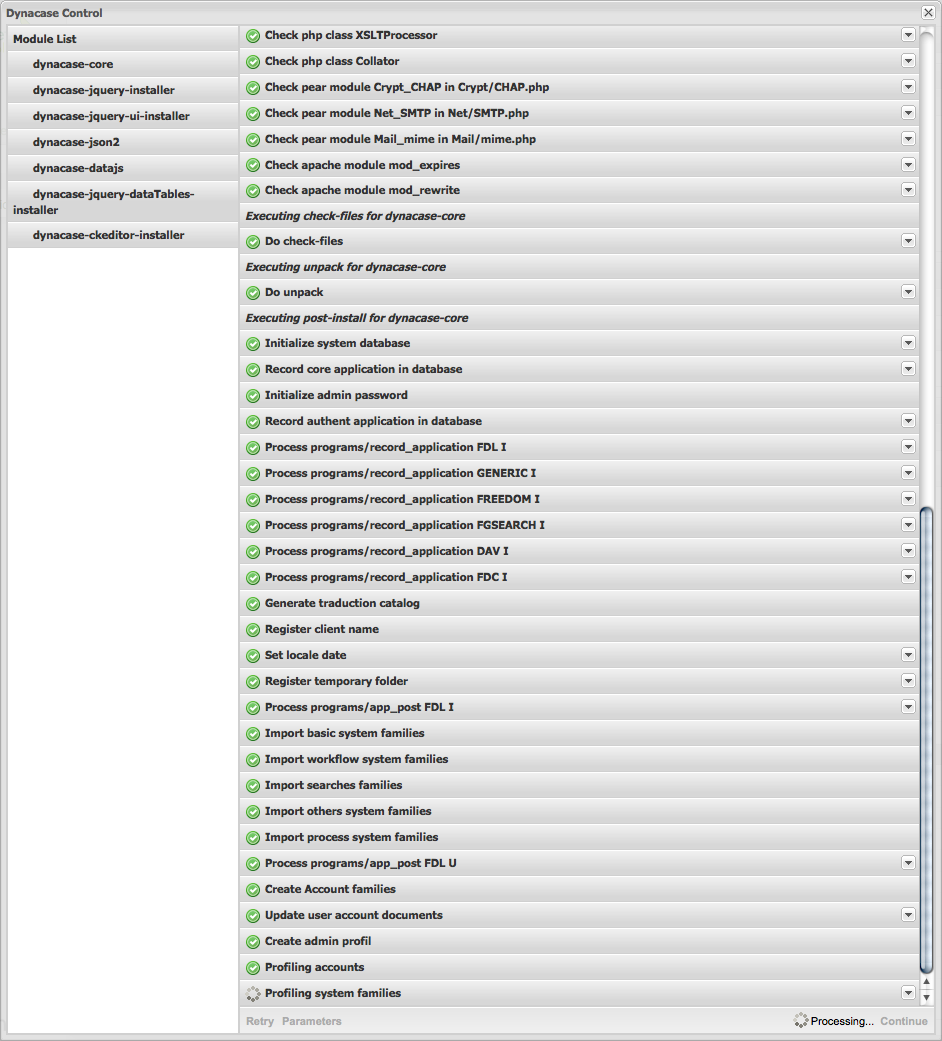This screenshot has height=1041, width=942.
Task: Click the 'Import others system families' text
Action: coord(348,811)
